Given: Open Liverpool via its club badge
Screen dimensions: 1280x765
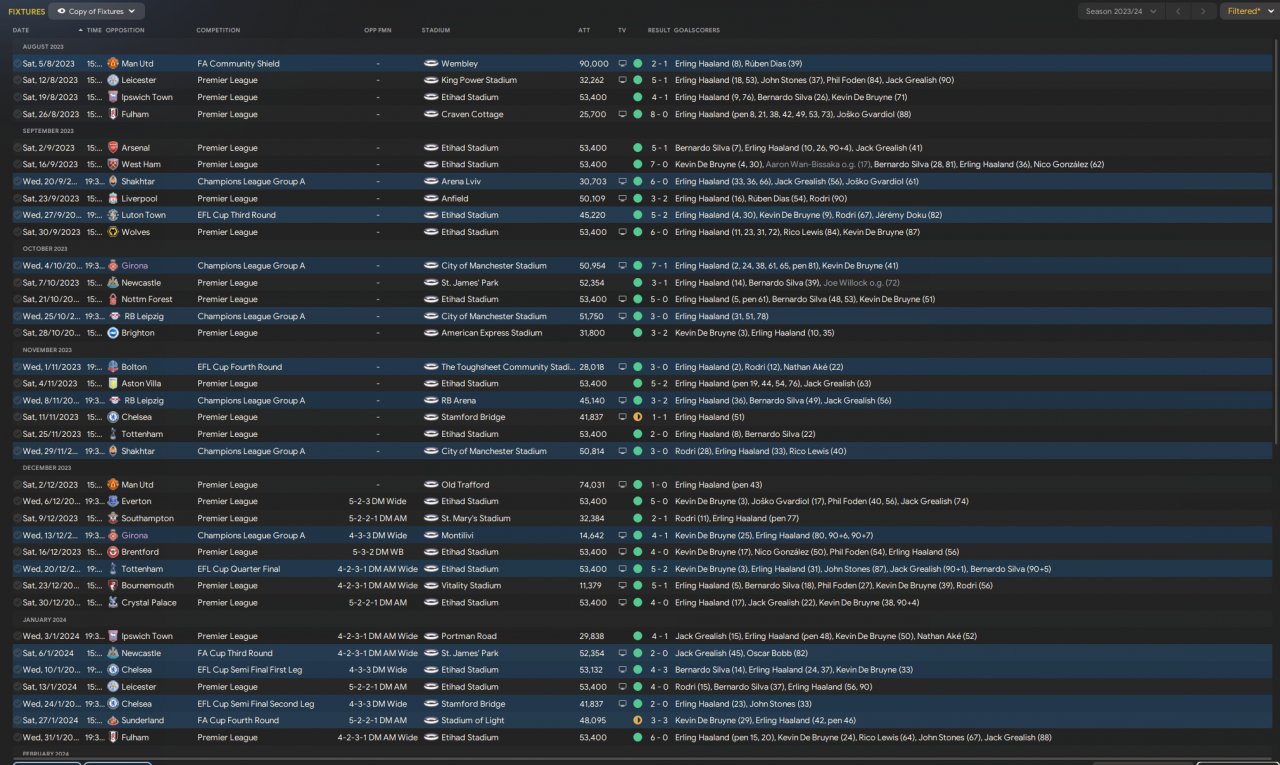Looking at the screenshot, I should tap(113, 198).
